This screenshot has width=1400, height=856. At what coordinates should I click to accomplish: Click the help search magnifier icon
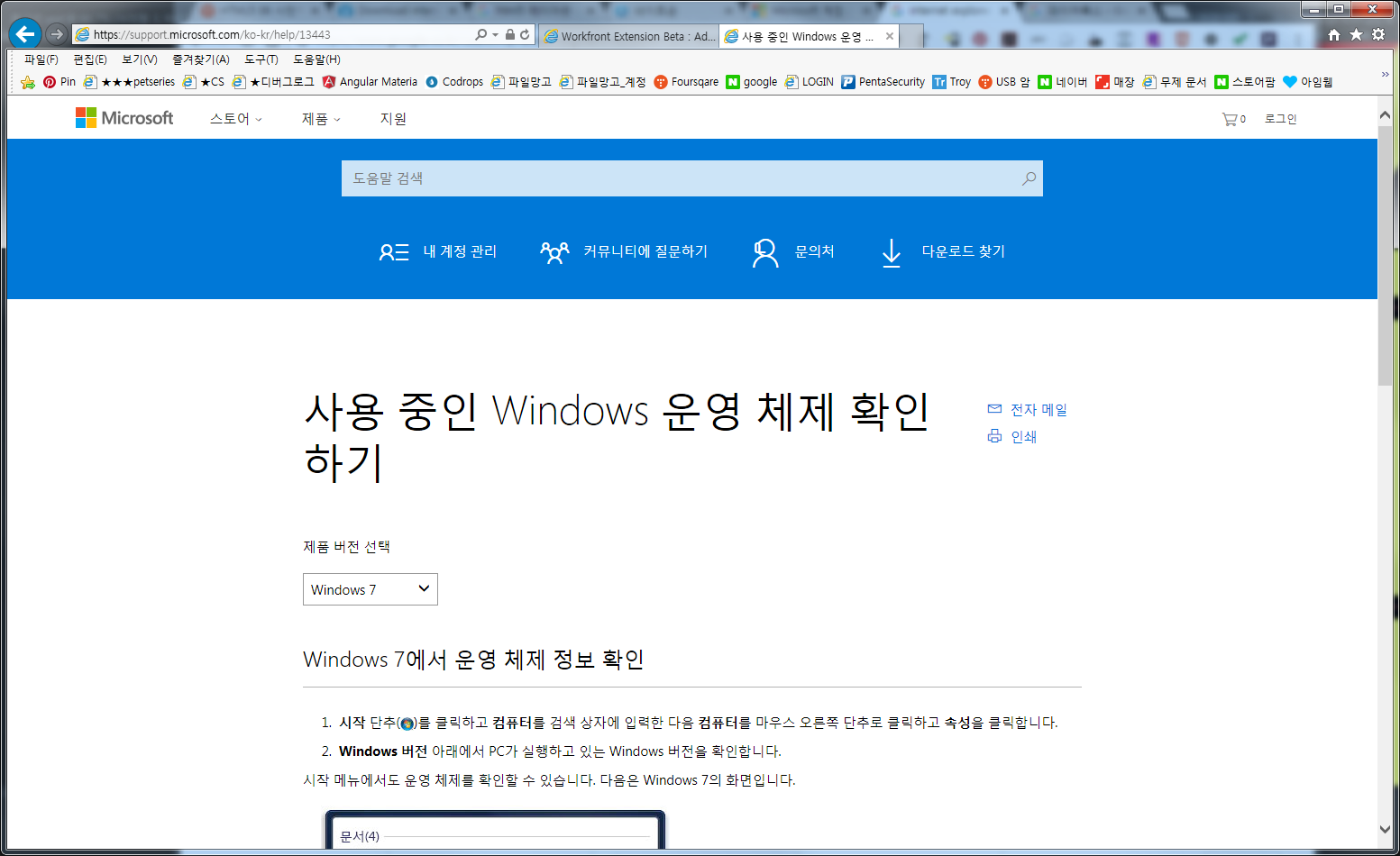(1029, 178)
